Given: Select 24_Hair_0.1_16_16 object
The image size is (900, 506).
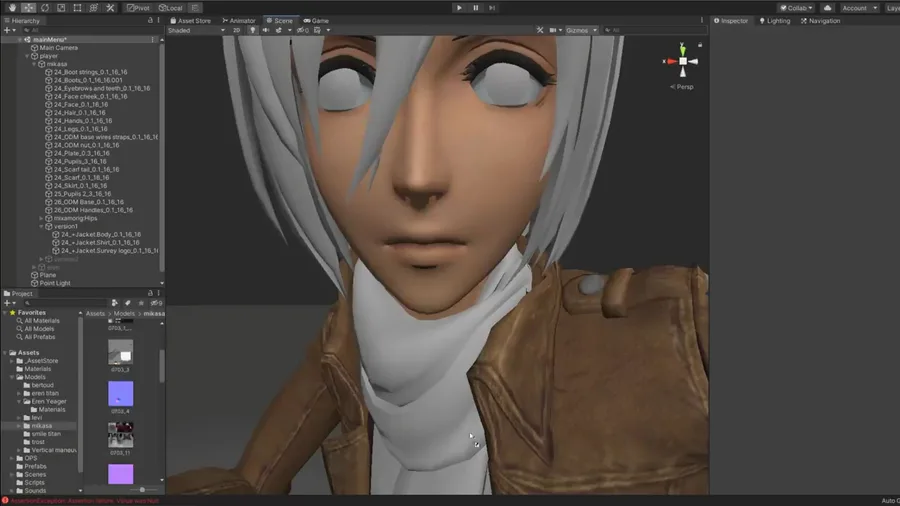Looking at the screenshot, I should coord(79,113).
